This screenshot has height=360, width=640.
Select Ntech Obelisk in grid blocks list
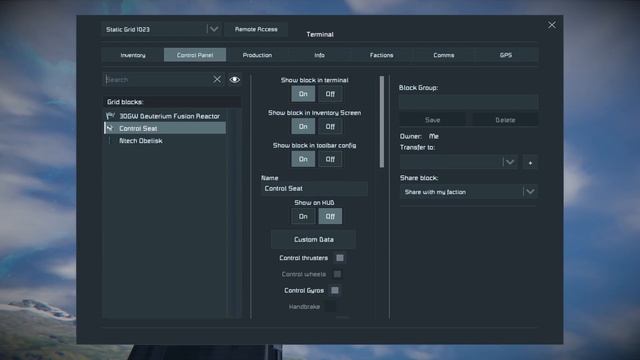pos(165,140)
